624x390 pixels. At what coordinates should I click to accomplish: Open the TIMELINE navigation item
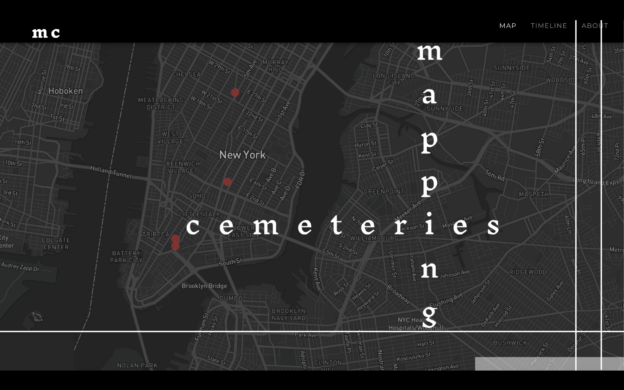tap(548, 25)
